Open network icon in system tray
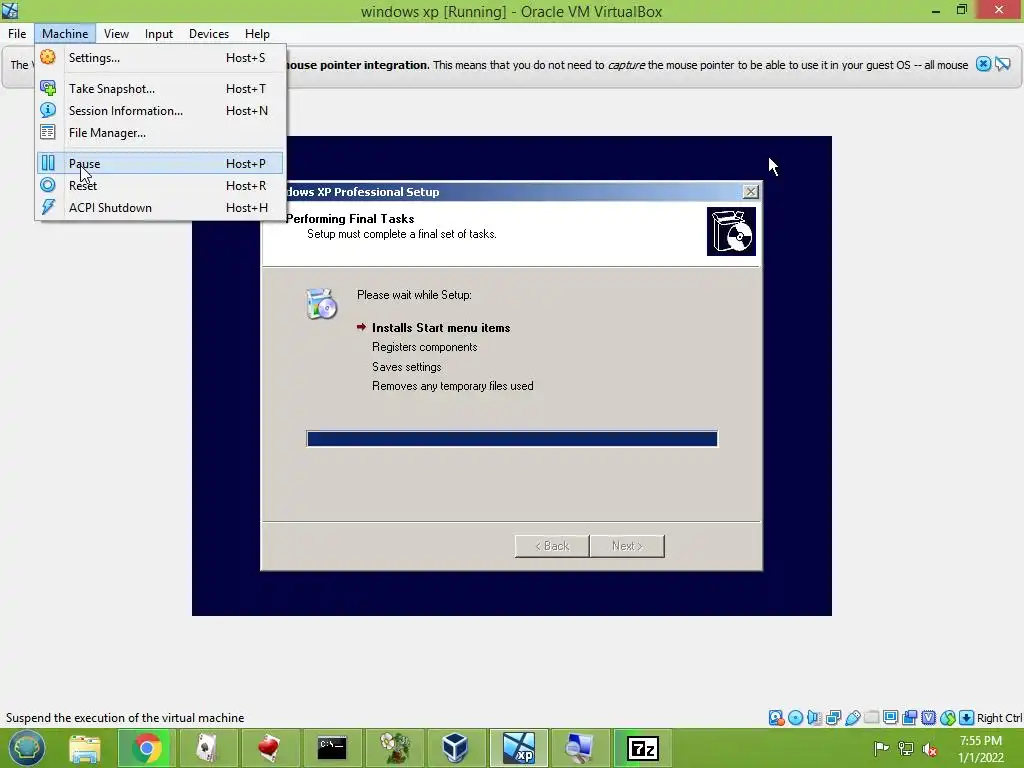 point(906,748)
